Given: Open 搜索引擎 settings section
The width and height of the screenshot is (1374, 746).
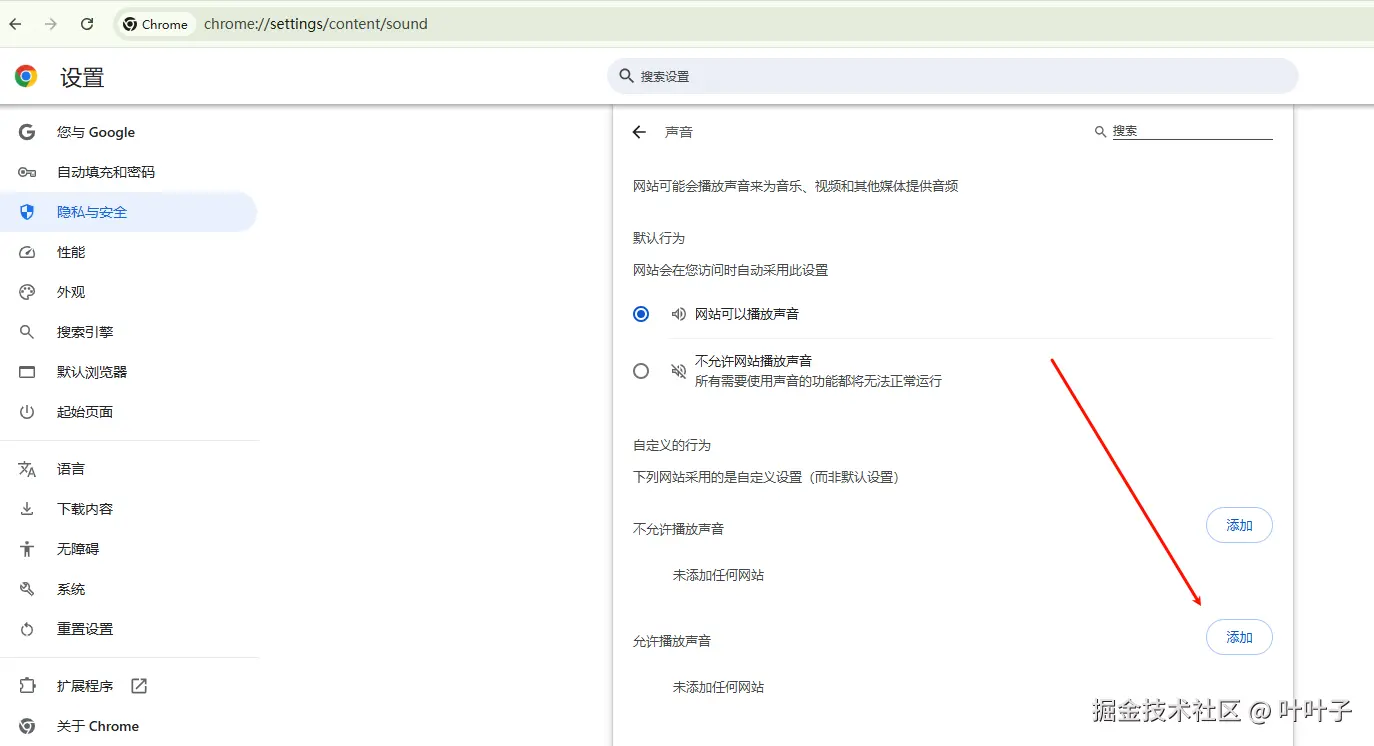Looking at the screenshot, I should [128, 332].
